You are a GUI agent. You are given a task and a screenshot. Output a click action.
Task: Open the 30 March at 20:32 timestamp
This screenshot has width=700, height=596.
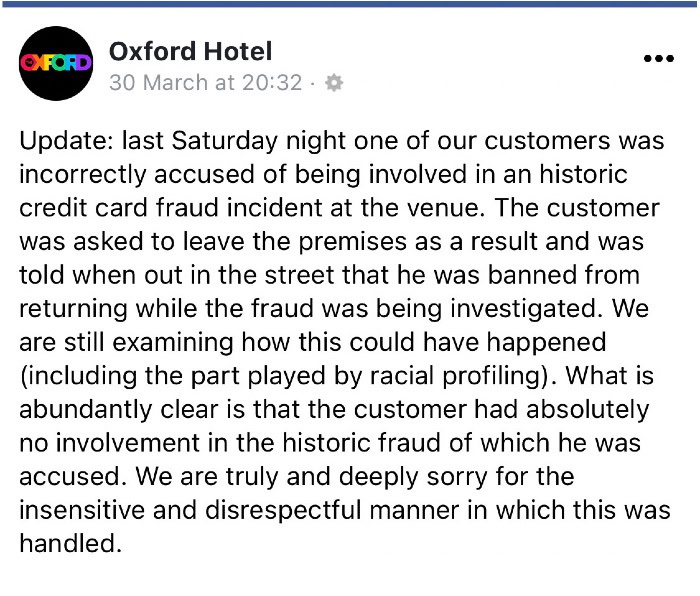(x=206, y=83)
